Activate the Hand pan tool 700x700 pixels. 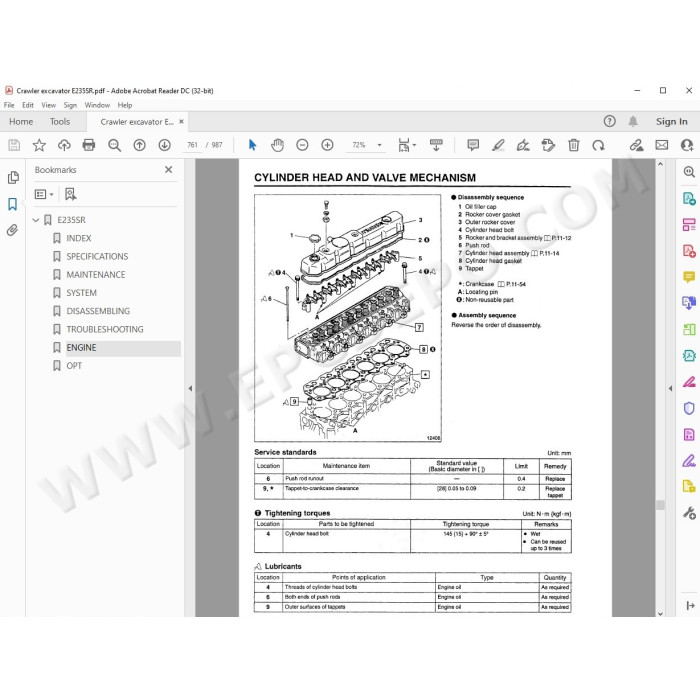pos(277,145)
